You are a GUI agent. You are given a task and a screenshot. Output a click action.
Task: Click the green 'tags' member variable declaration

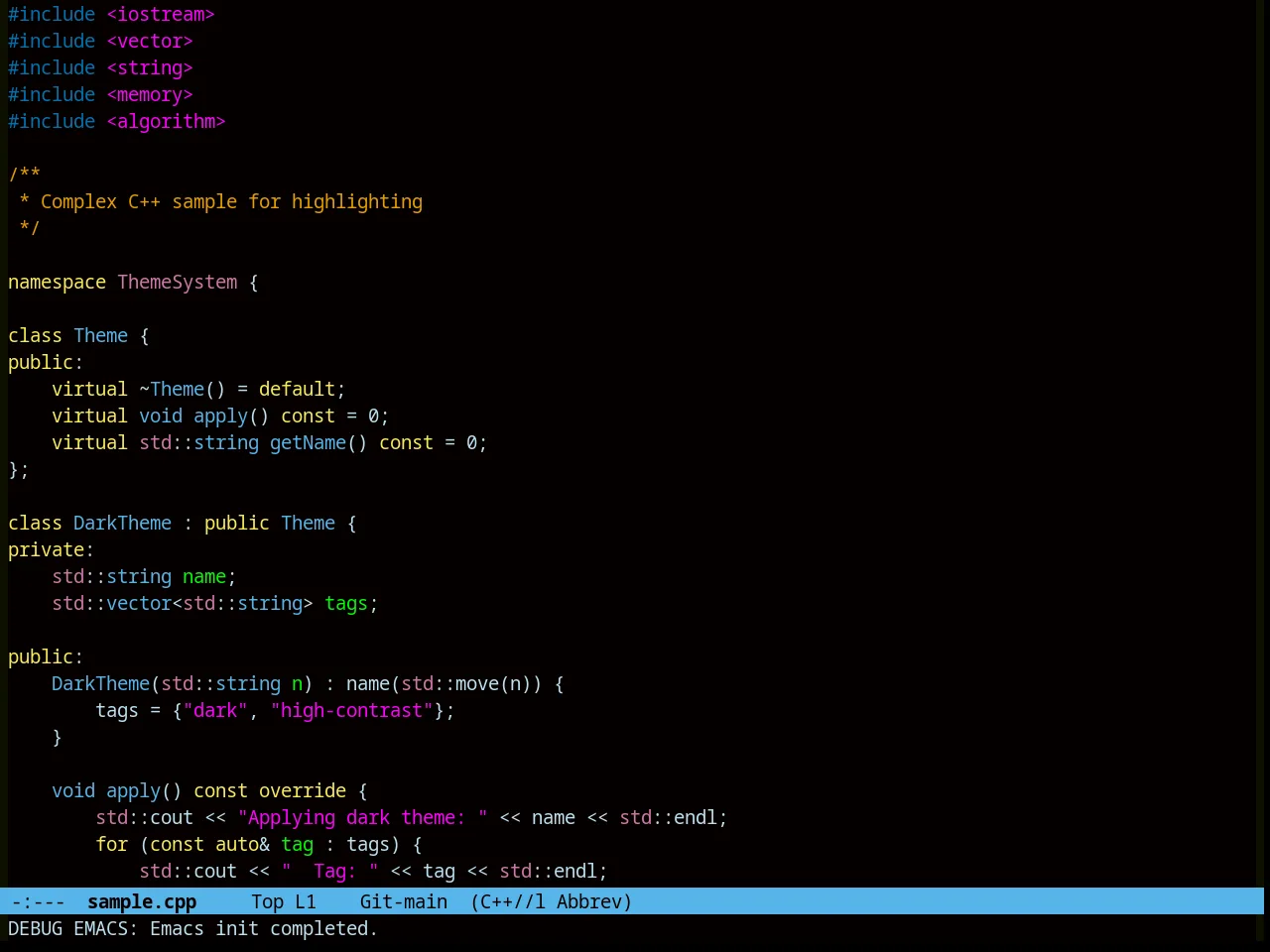[x=346, y=603]
